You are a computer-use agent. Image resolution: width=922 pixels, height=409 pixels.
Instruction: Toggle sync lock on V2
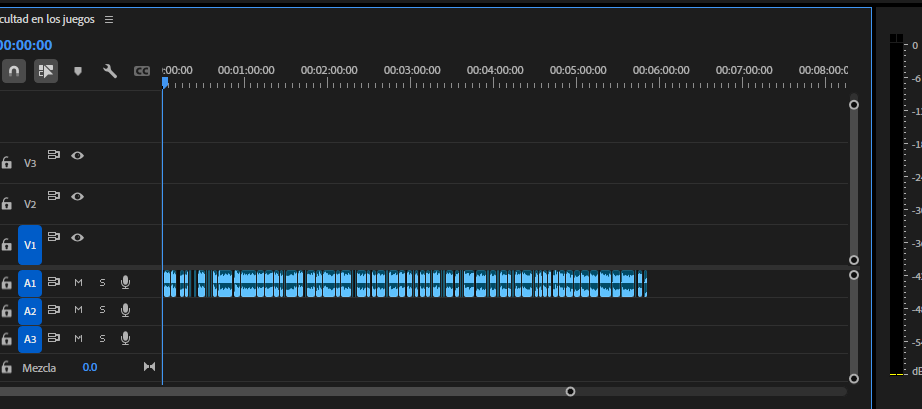[x=54, y=196]
